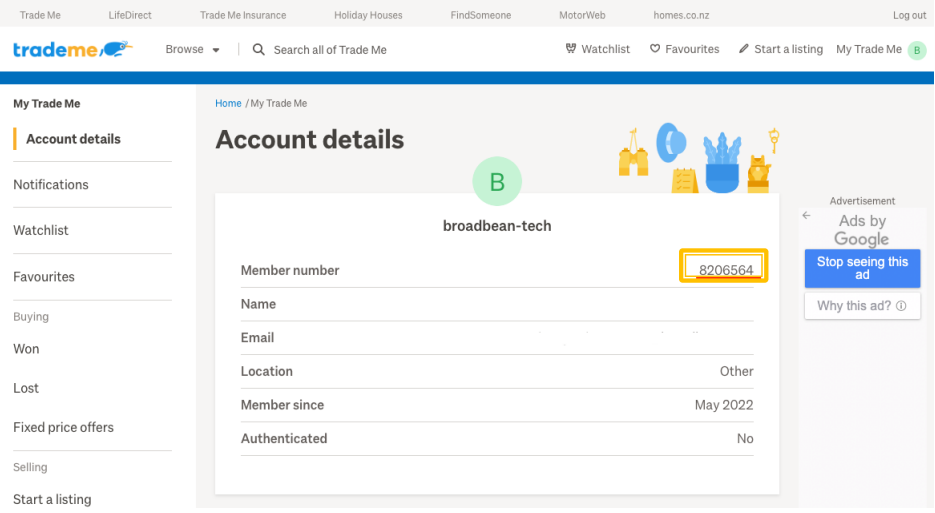
Task: Open the Holiday Houses link
Action: click(x=368, y=15)
